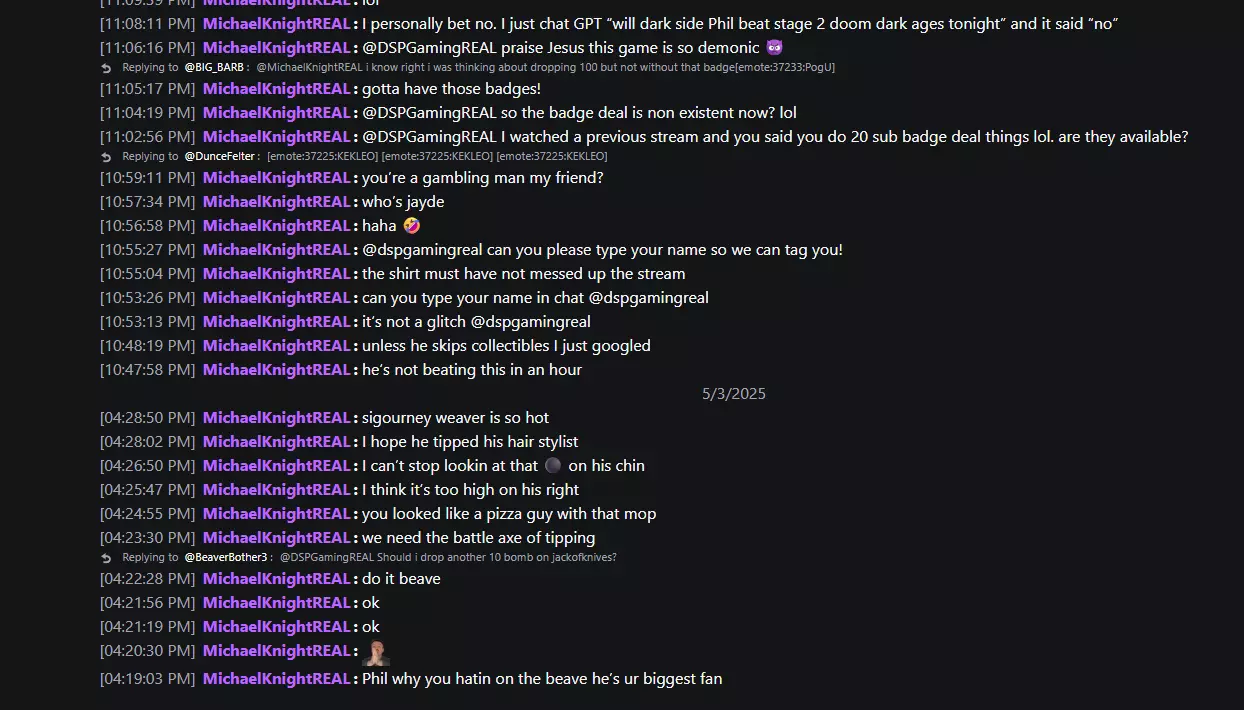Click MichaelKnightREAL username at 11:08:11 PM
The height and width of the screenshot is (710, 1244).
pos(277,24)
